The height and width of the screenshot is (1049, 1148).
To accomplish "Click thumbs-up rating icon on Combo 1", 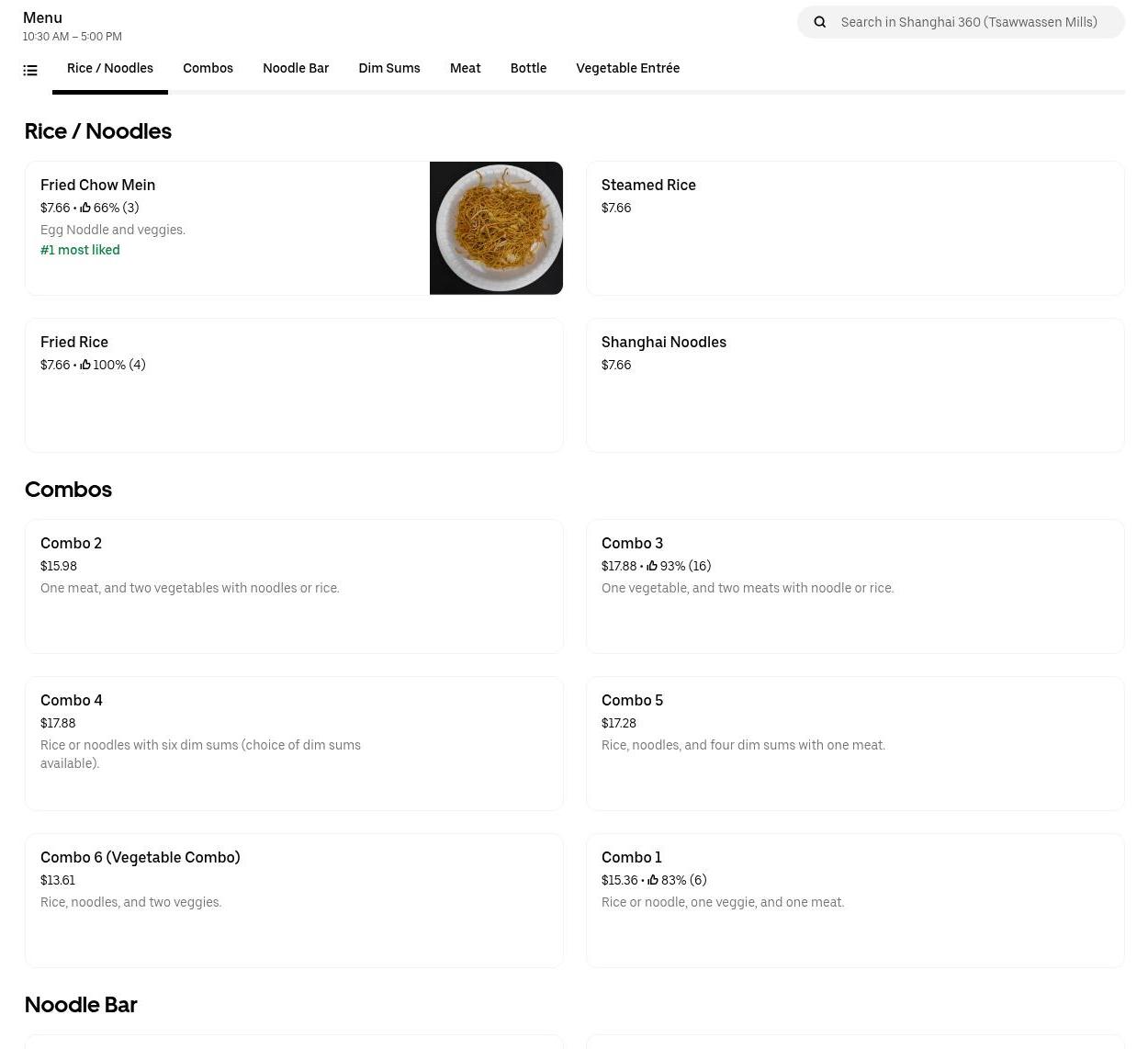I will [653, 881].
